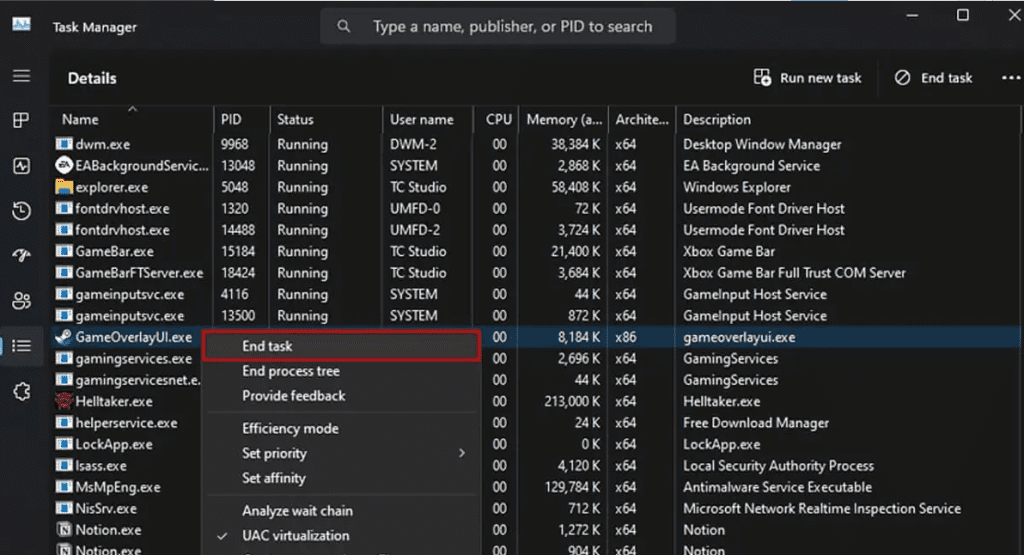The width and height of the screenshot is (1024, 555).
Task: Open App history icon in sidebar
Action: (x=21, y=211)
